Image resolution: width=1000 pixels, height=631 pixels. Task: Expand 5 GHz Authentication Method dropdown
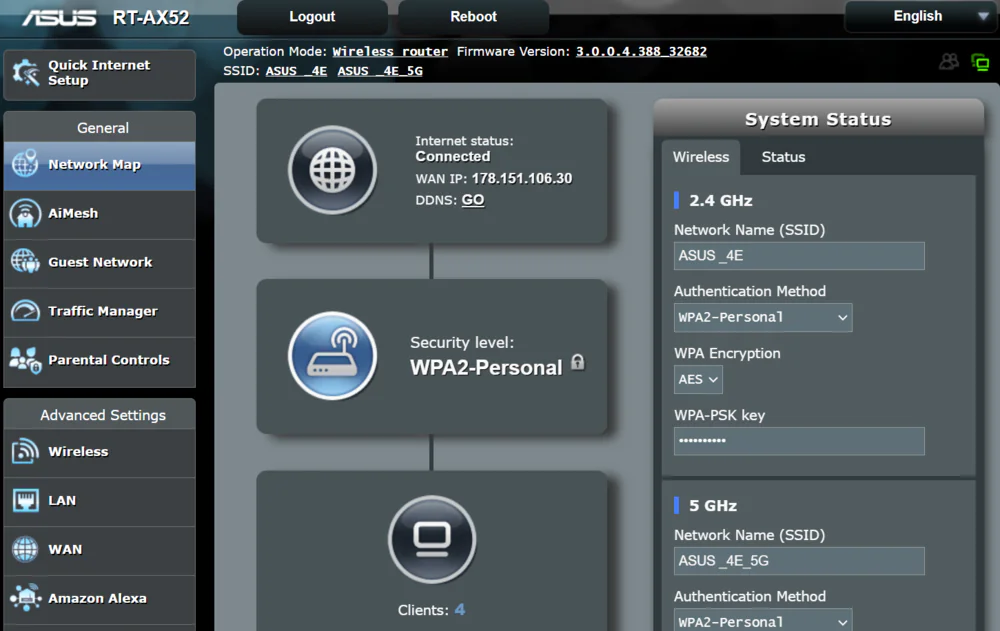point(763,621)
